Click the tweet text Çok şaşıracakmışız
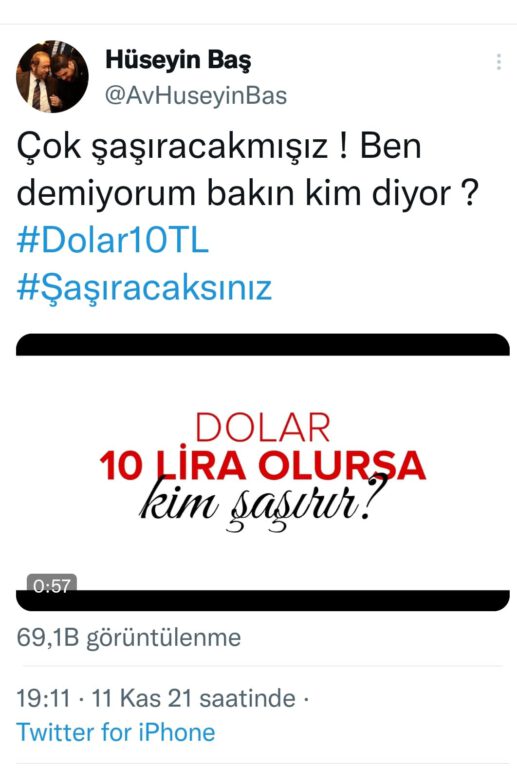Image resolution: width=517 pixels, height=768 pixels. (x=172, y=146)
